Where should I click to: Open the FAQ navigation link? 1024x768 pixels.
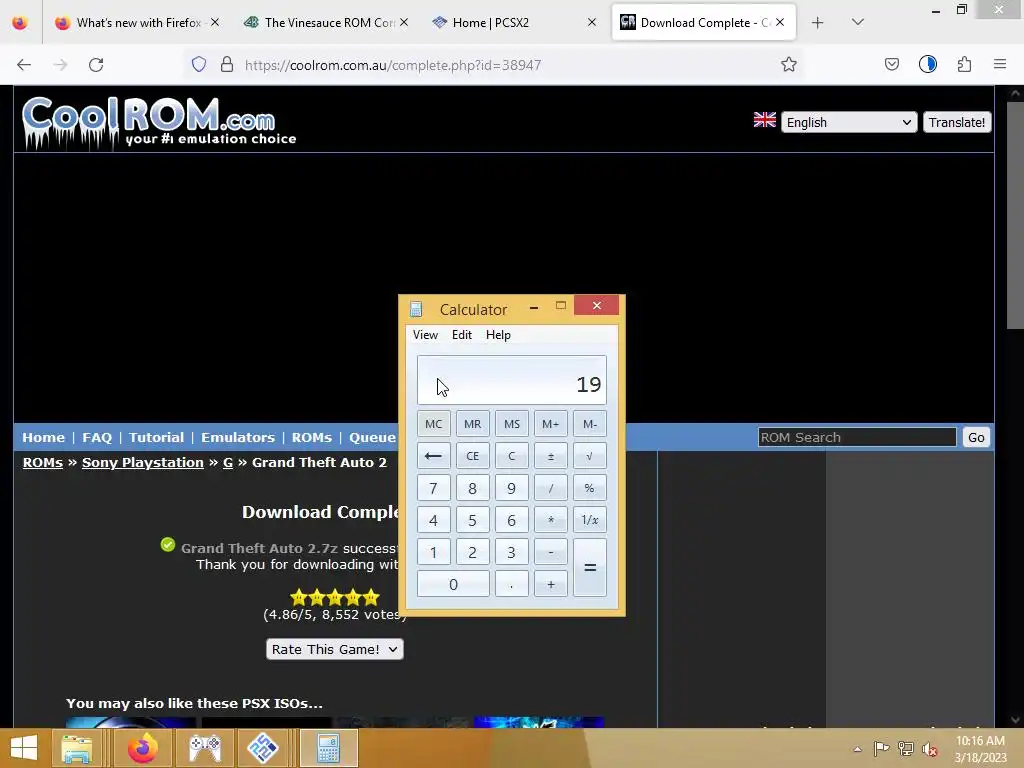[97, 438]
